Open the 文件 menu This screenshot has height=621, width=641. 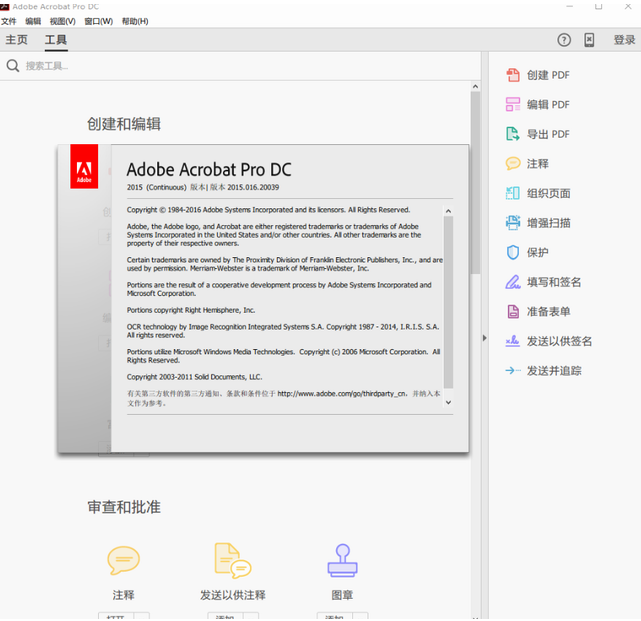click(x=9, y=21)
